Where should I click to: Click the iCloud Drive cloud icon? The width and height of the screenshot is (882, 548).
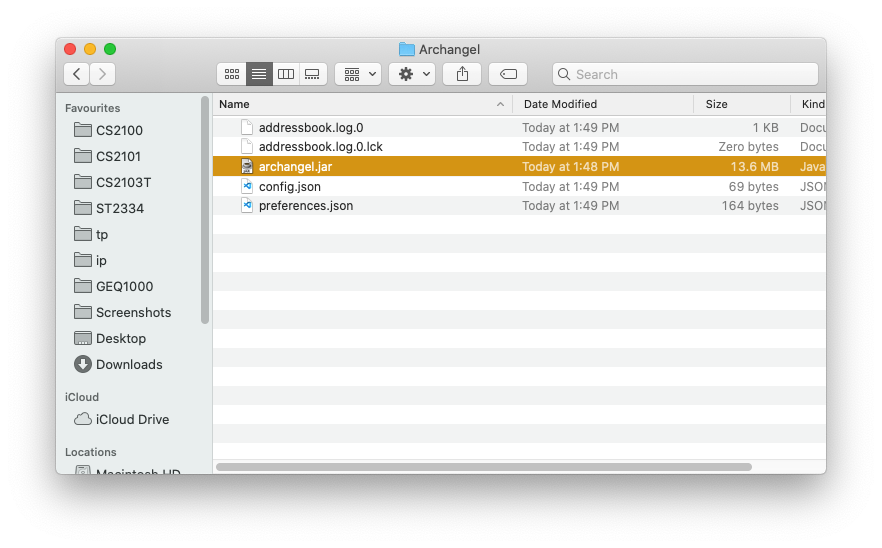[83, 419]
